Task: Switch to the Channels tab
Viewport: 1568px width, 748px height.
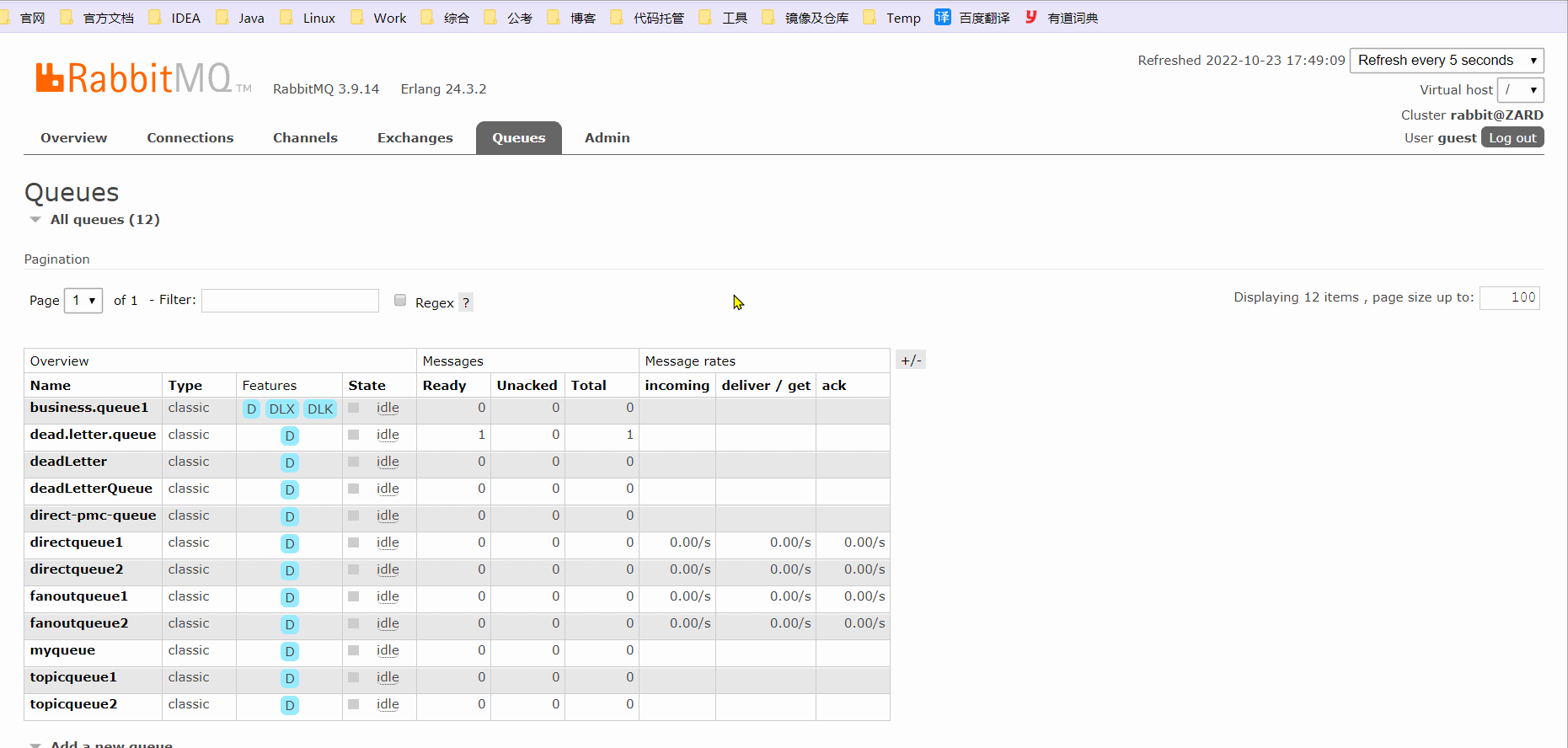Action: [x=305, y=138]
